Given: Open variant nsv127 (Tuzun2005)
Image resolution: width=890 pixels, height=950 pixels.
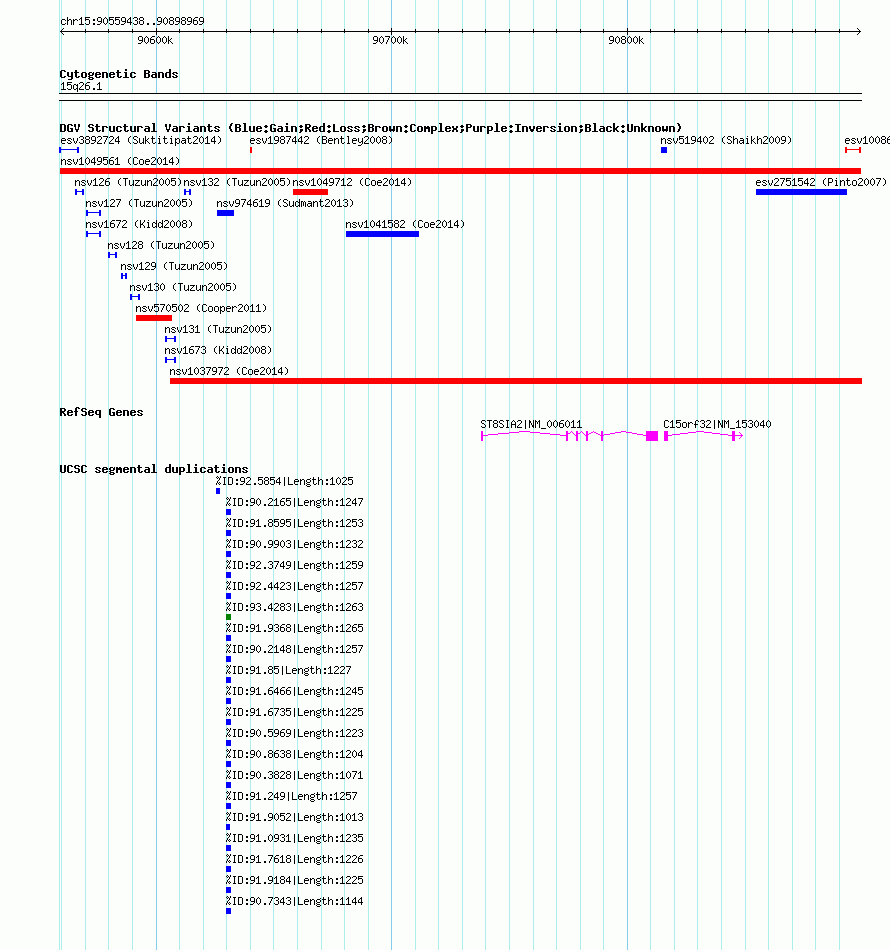Looking at the screenshot, I should point(139,204).
